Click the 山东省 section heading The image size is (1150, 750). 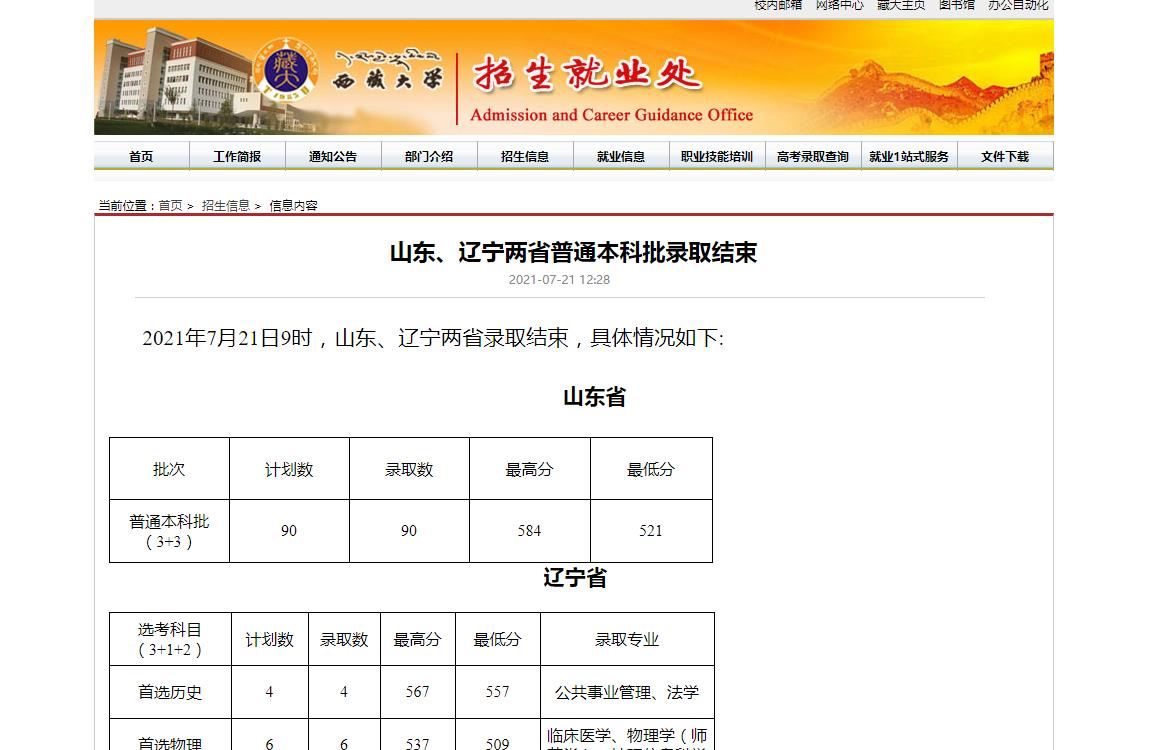click(594, 397)
